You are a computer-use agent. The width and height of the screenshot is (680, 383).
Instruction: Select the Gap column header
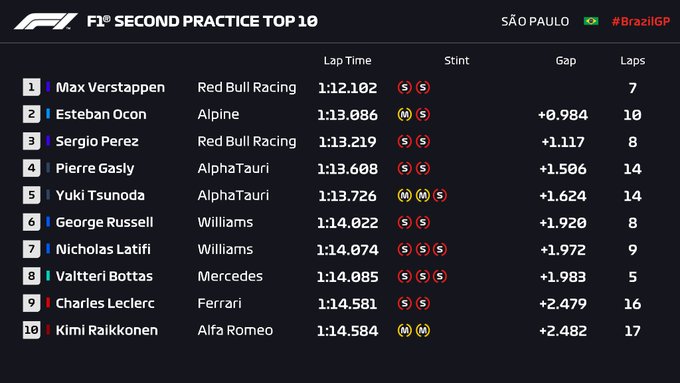566,61
